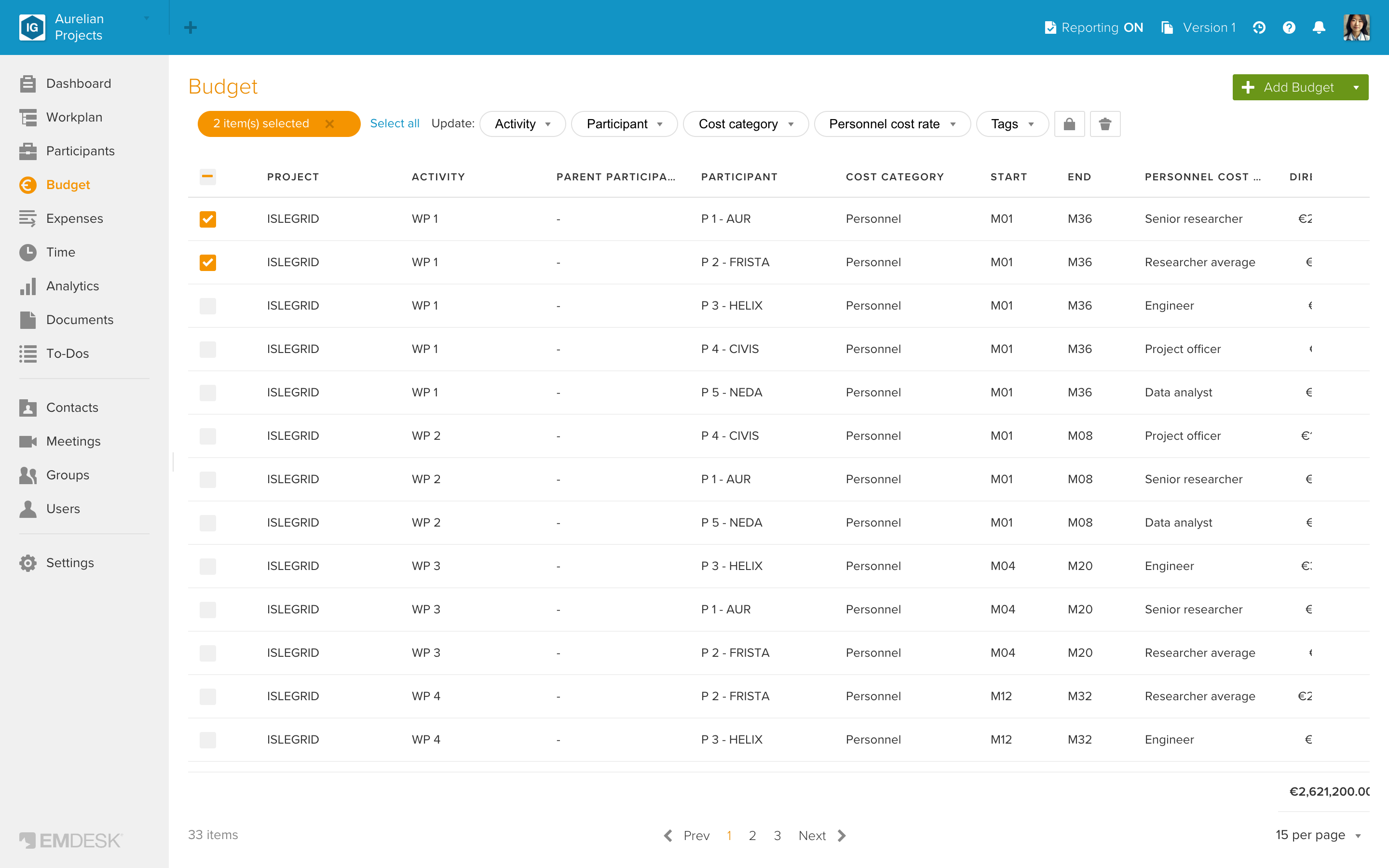The height and width of the screenshot is (868, 1389).
Task: Click the Select all link
Action: point(395,123)
